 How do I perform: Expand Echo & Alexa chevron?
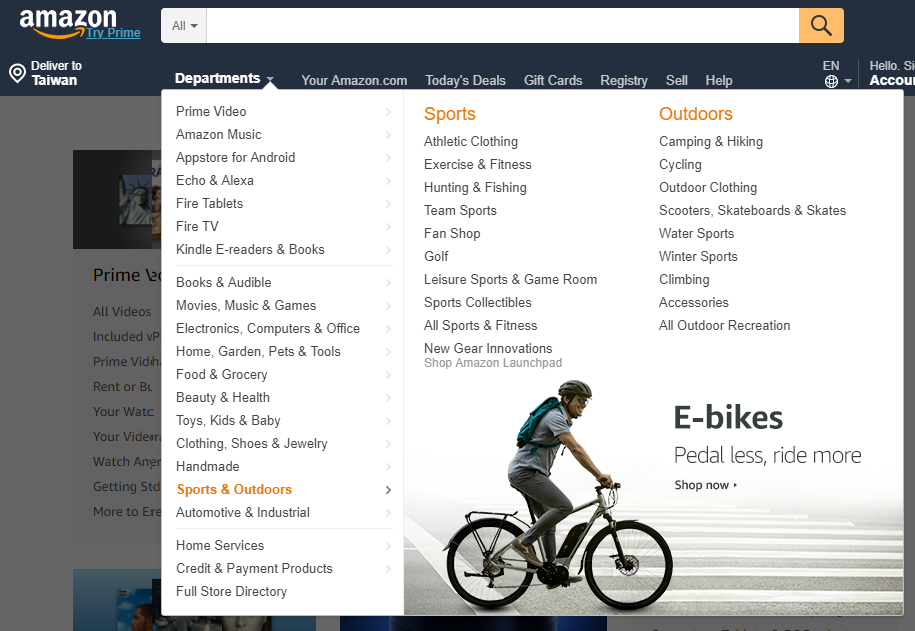click(388, 181)
